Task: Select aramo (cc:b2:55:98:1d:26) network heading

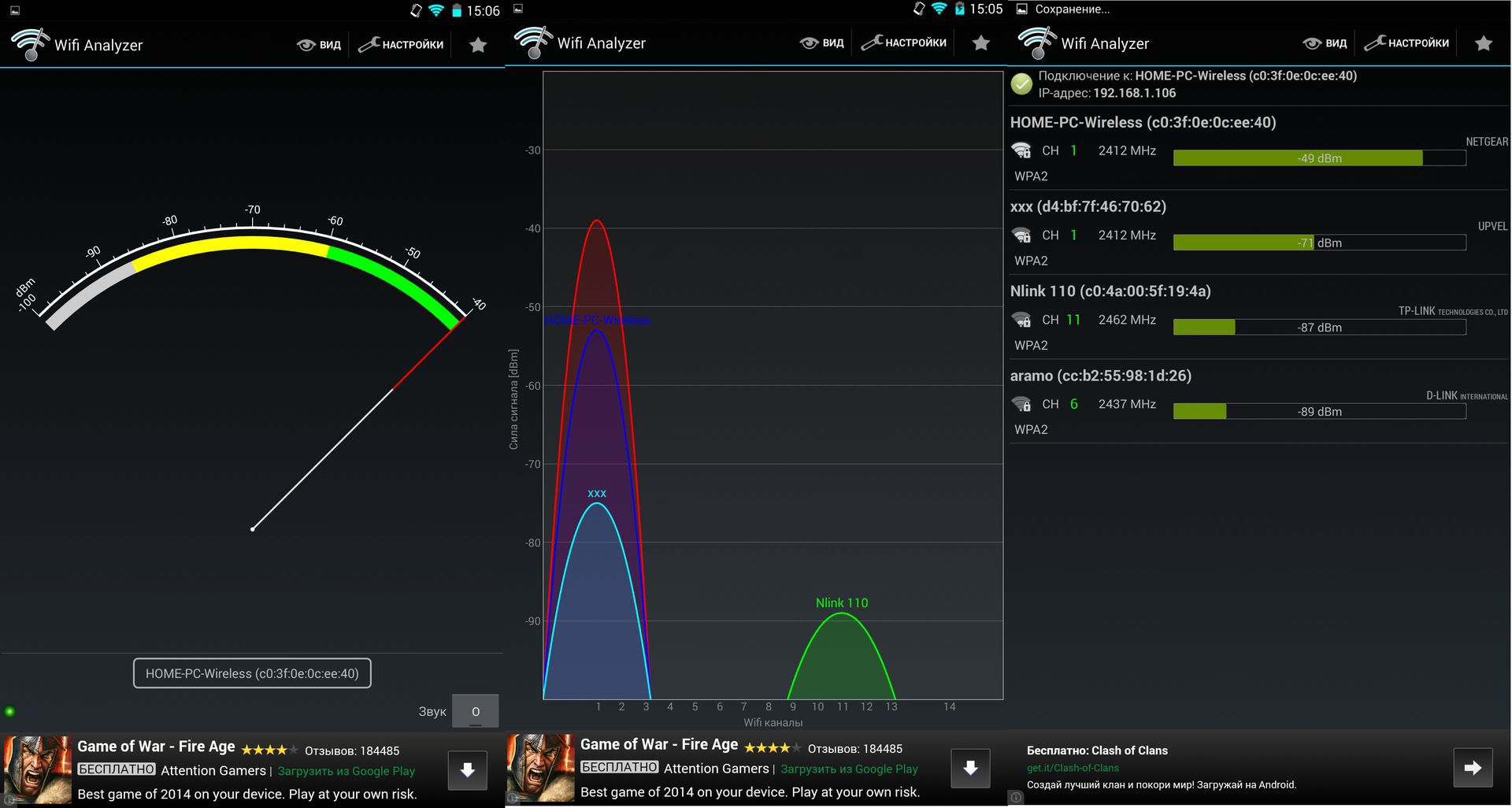Action: [x=1101, y=376]
